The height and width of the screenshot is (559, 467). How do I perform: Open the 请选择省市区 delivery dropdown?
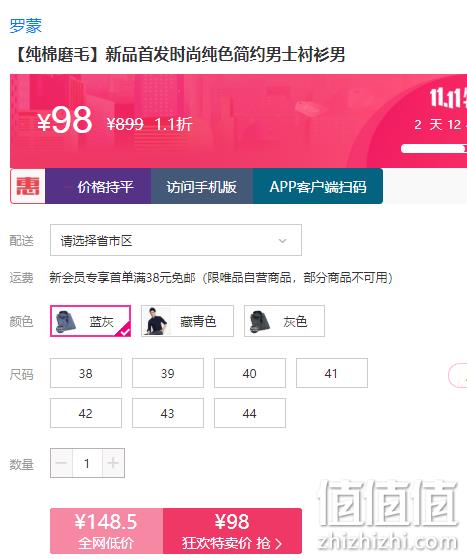pos(176,240)
